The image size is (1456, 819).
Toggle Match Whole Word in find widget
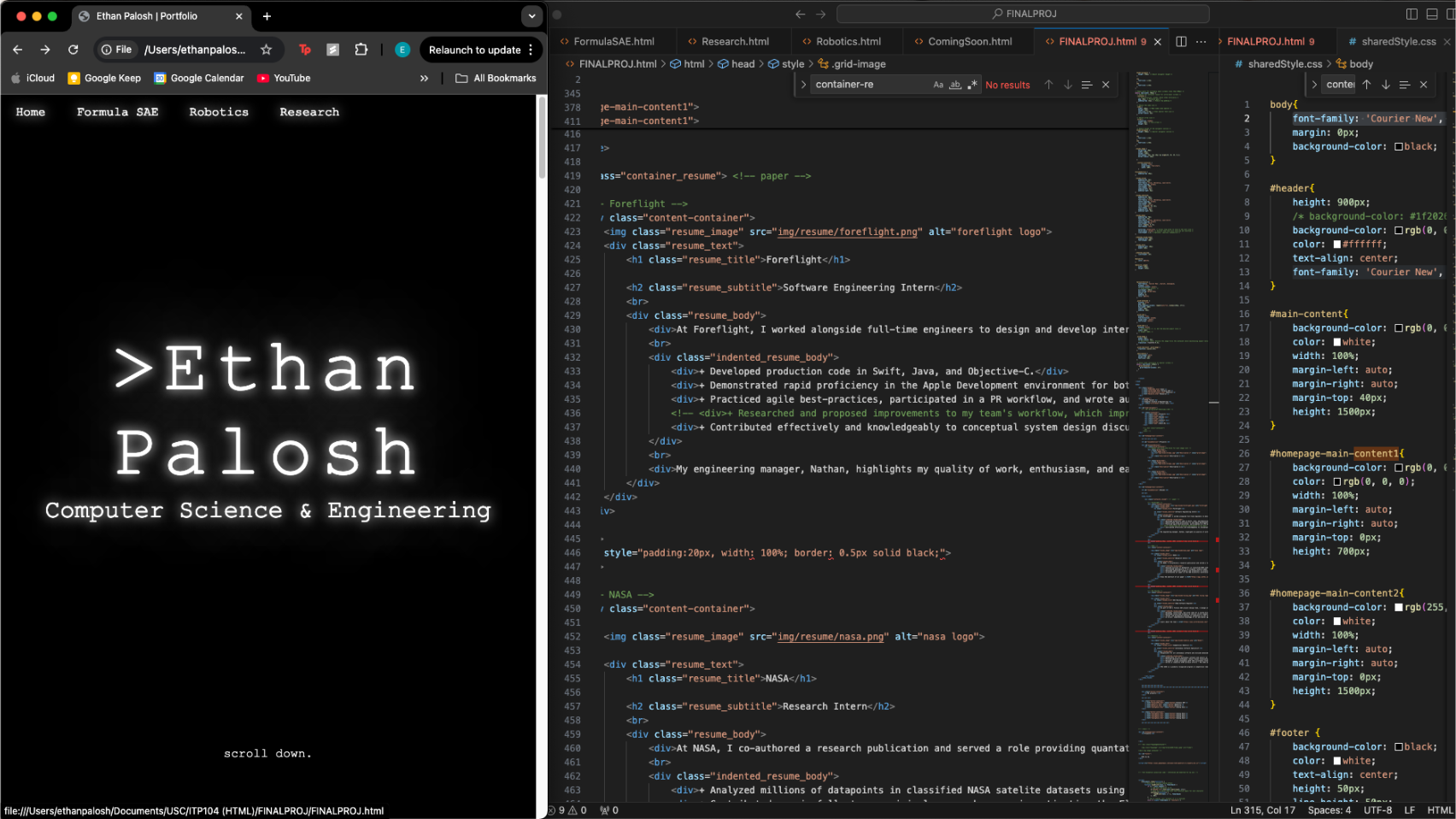click(955, 85)
